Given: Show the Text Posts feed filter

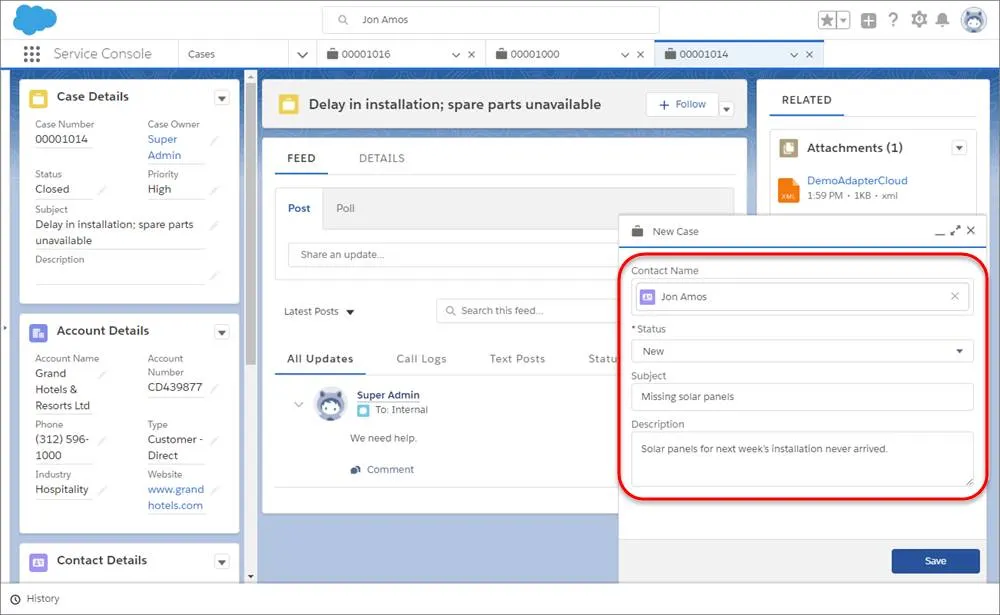Looking at the screenshot, I should (x=517, y=359).
